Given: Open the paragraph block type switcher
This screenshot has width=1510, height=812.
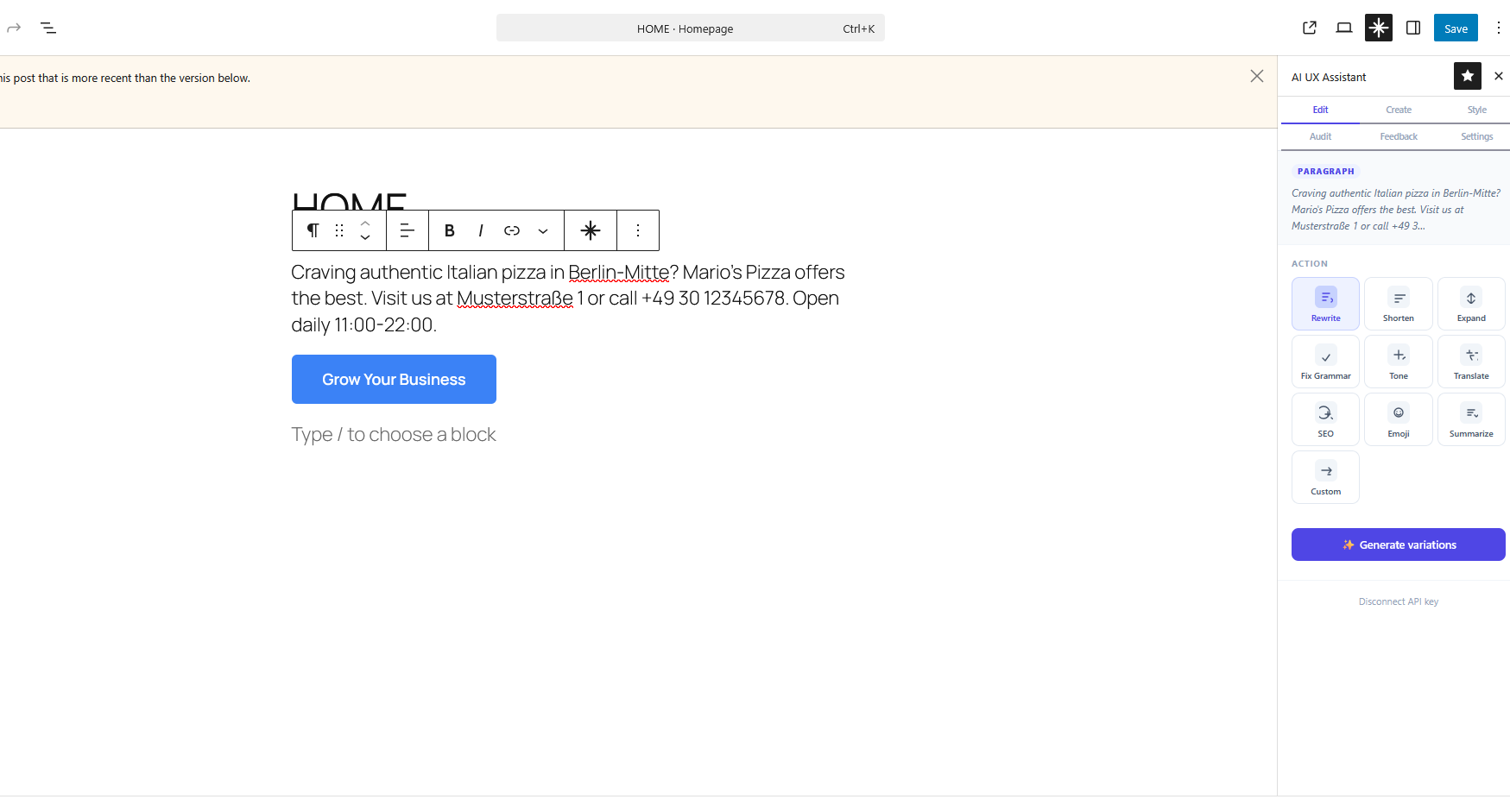Looking at the screenshot, I should coord(312,230).
